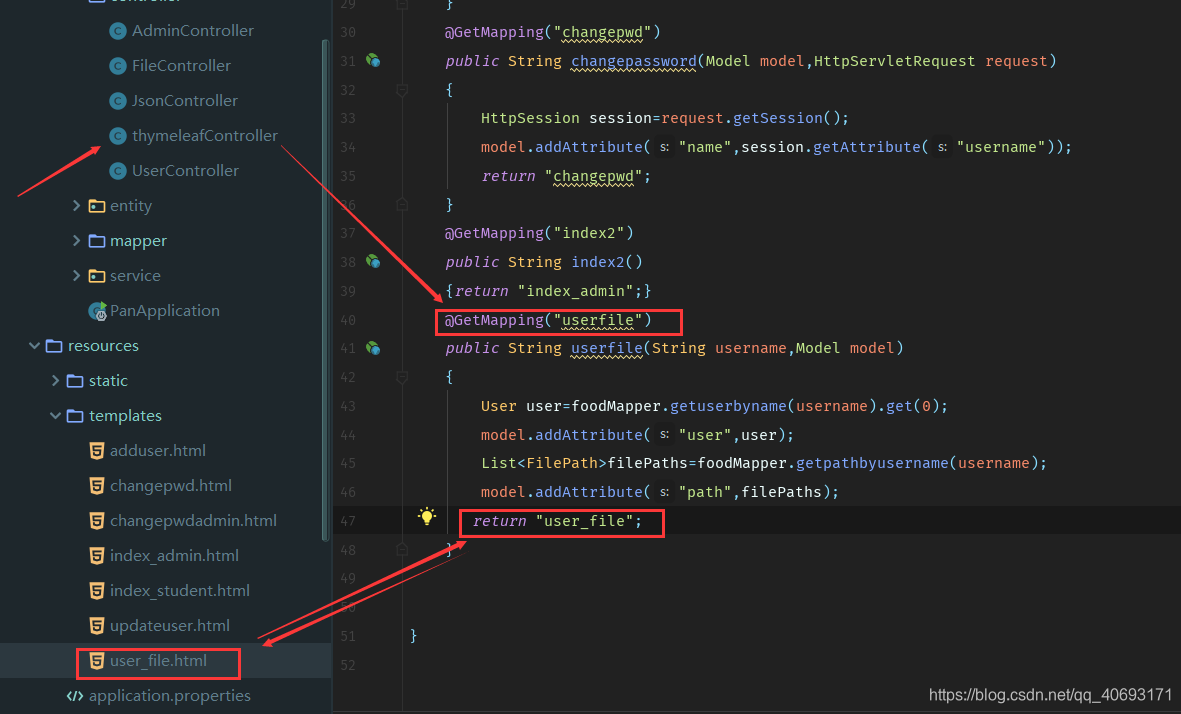Open changepwd.html template
The image size is (1181, 714).
pyautogui.click(x=171, y=486)
